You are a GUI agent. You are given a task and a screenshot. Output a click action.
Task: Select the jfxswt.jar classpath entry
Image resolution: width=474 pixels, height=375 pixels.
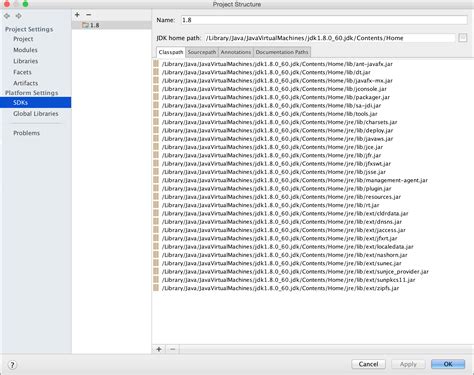(x=276, y=164)
